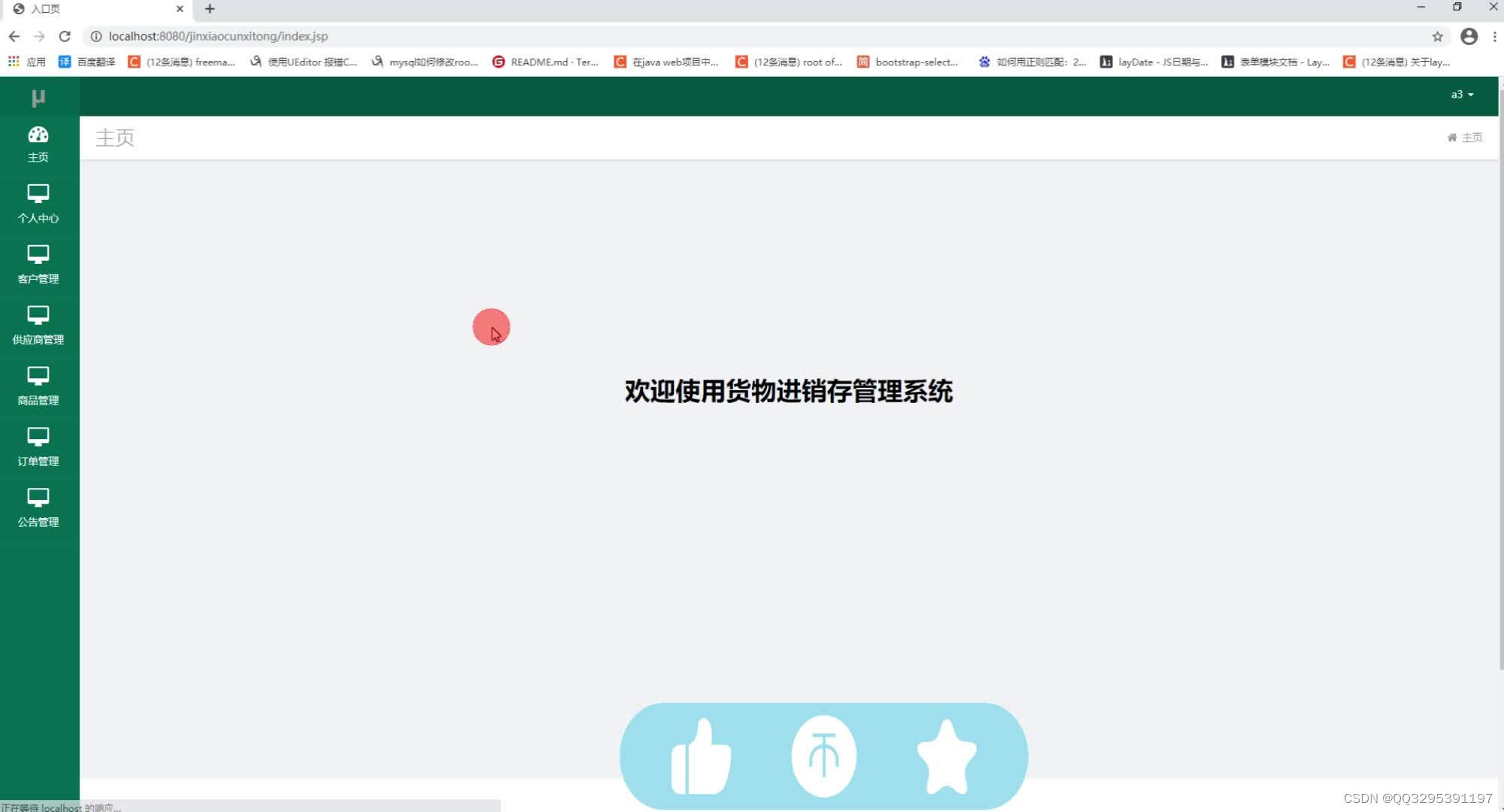Screen dimensions: 1504x812
Task: Open the bootstrap-select bookmark
Action: pos(908,62)
